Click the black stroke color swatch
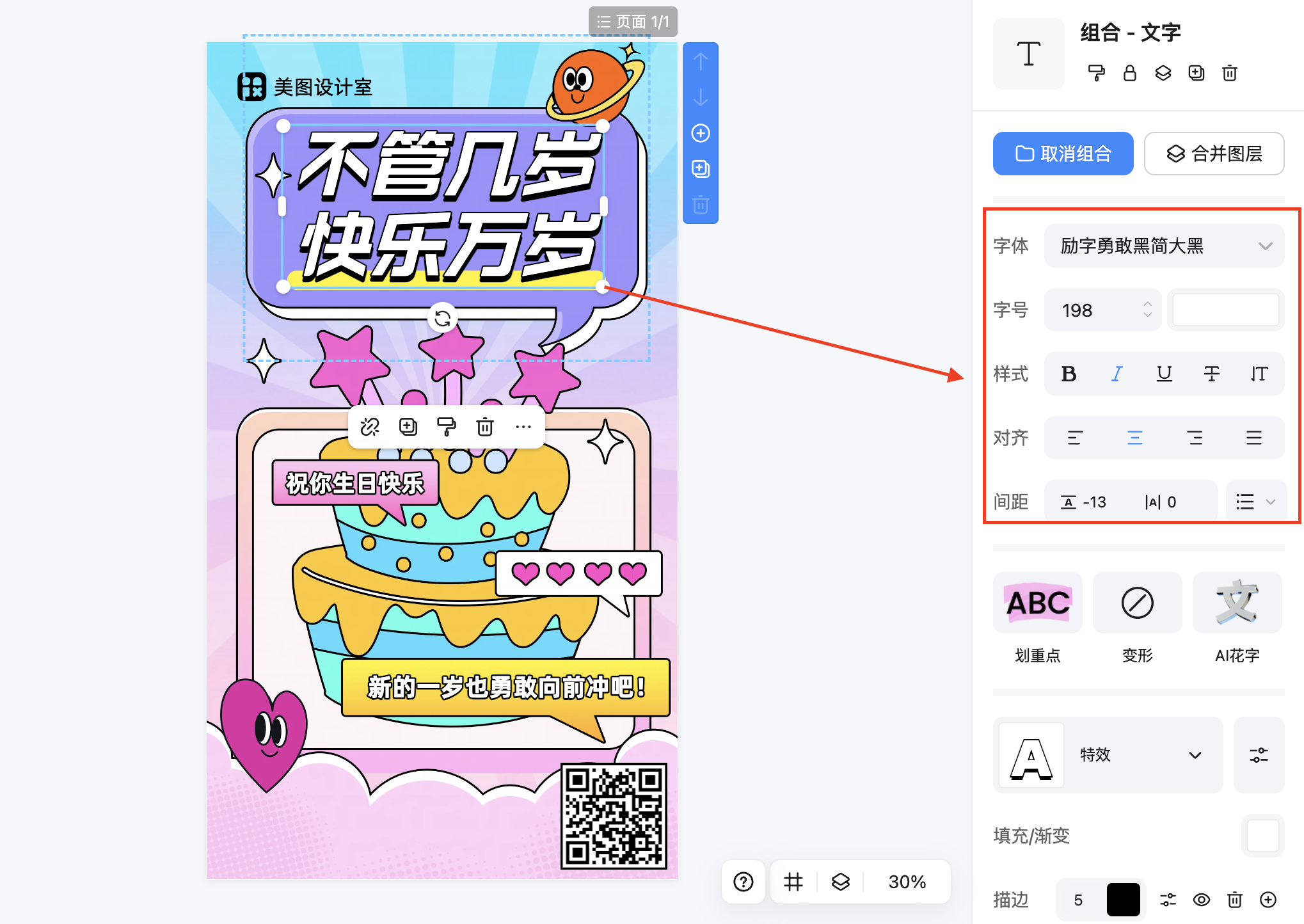Screen dimensions: 1304x924 coord(1125,899)
